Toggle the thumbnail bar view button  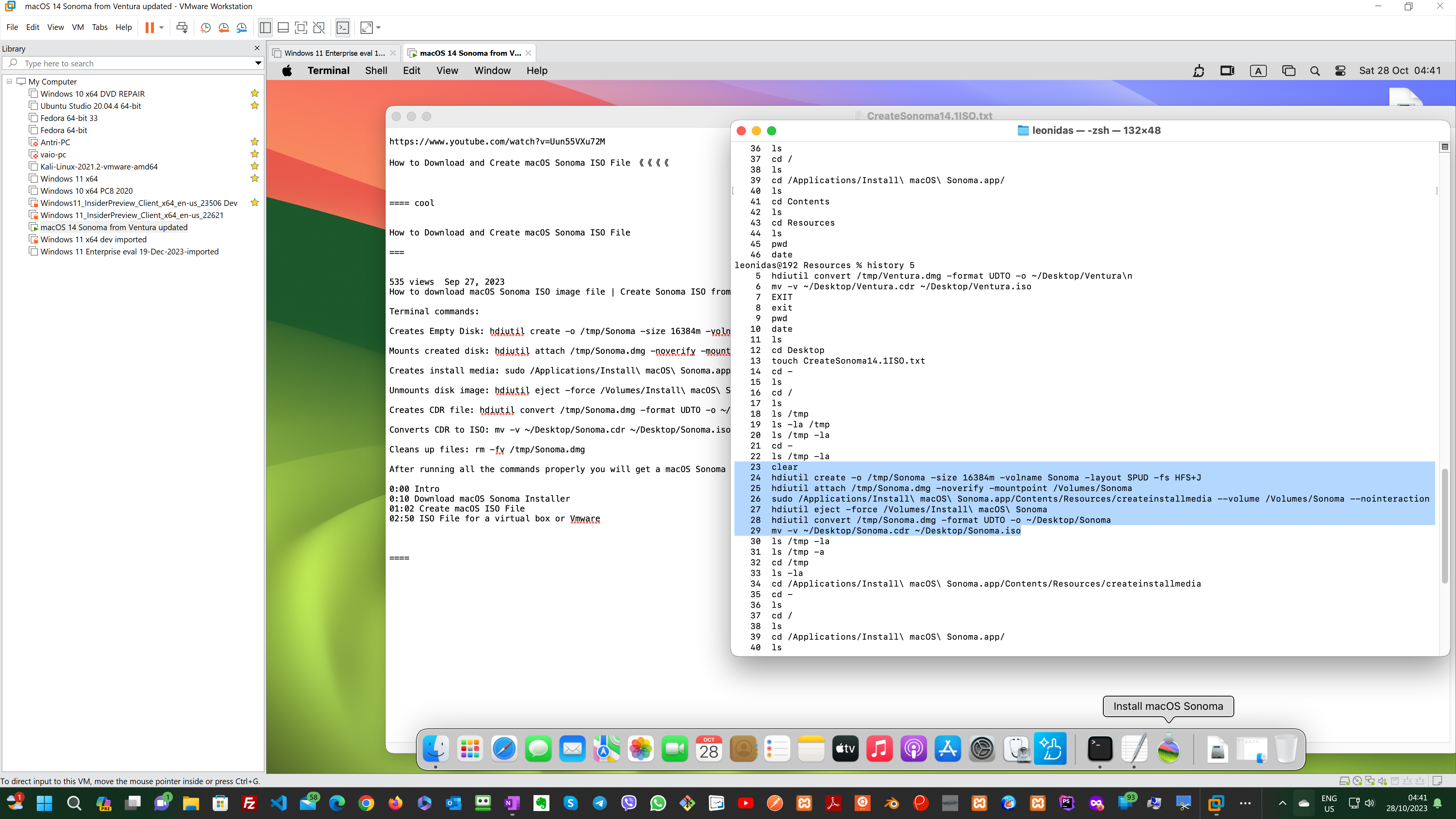coord(283,27)
